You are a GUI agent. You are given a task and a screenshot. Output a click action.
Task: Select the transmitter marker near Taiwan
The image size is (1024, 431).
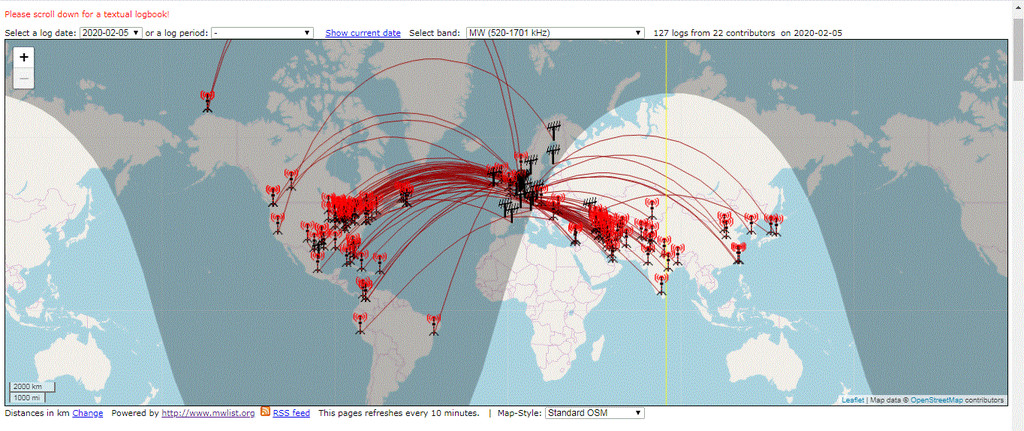click(x=739, y=251)
